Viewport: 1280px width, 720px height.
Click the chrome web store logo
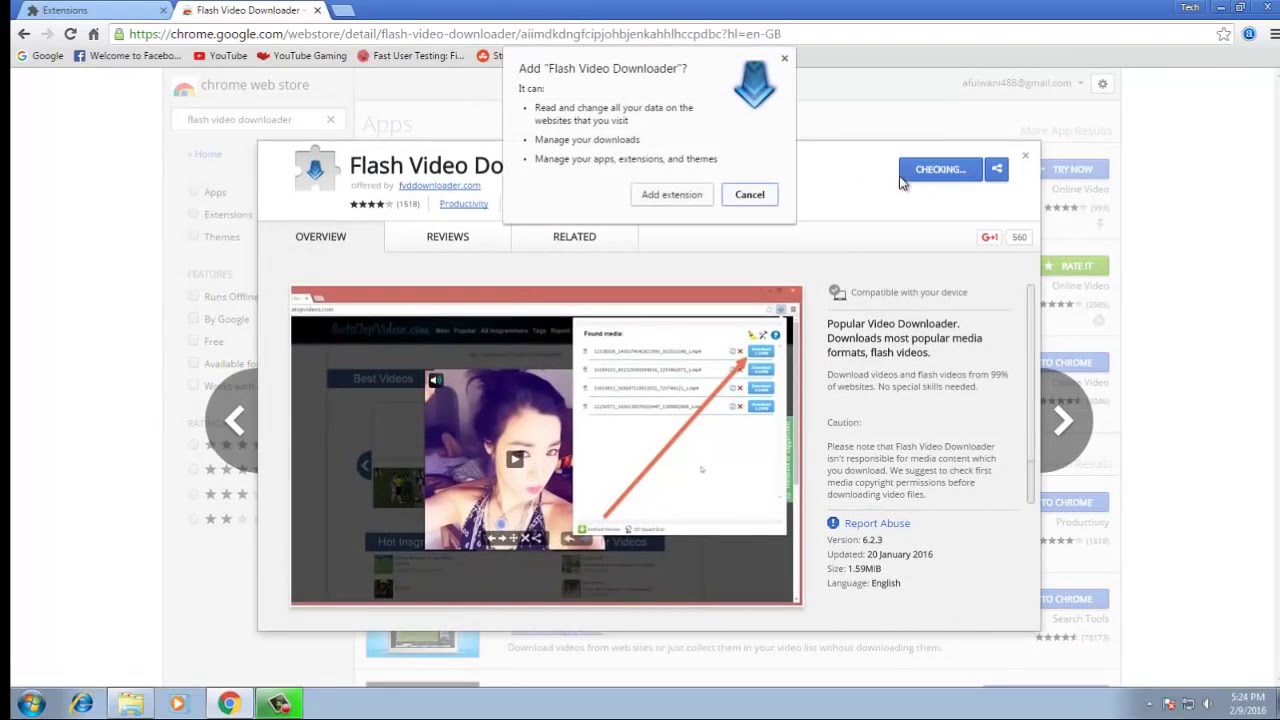point(241,86)
